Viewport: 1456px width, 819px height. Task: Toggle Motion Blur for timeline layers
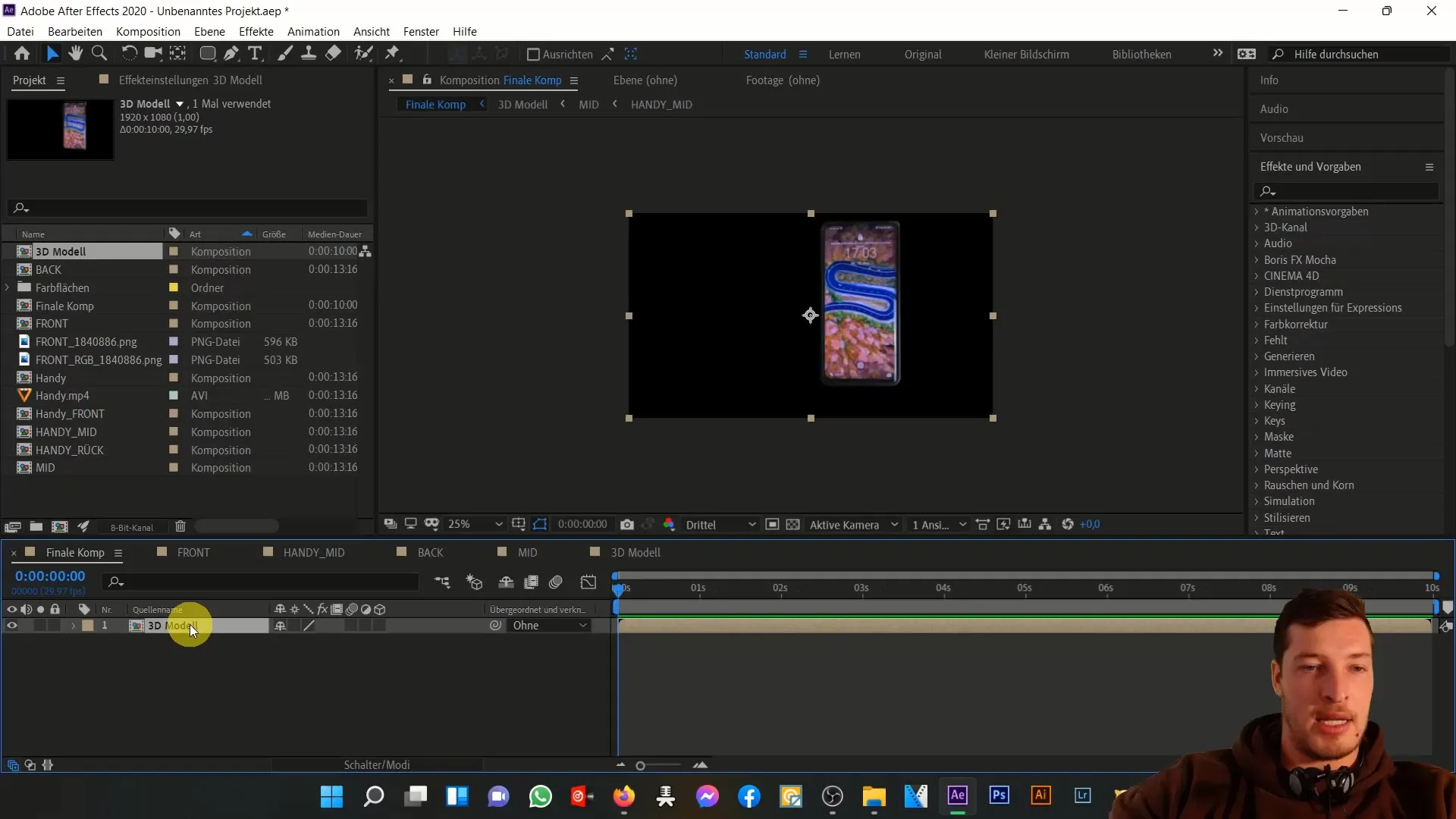[556, 582]
